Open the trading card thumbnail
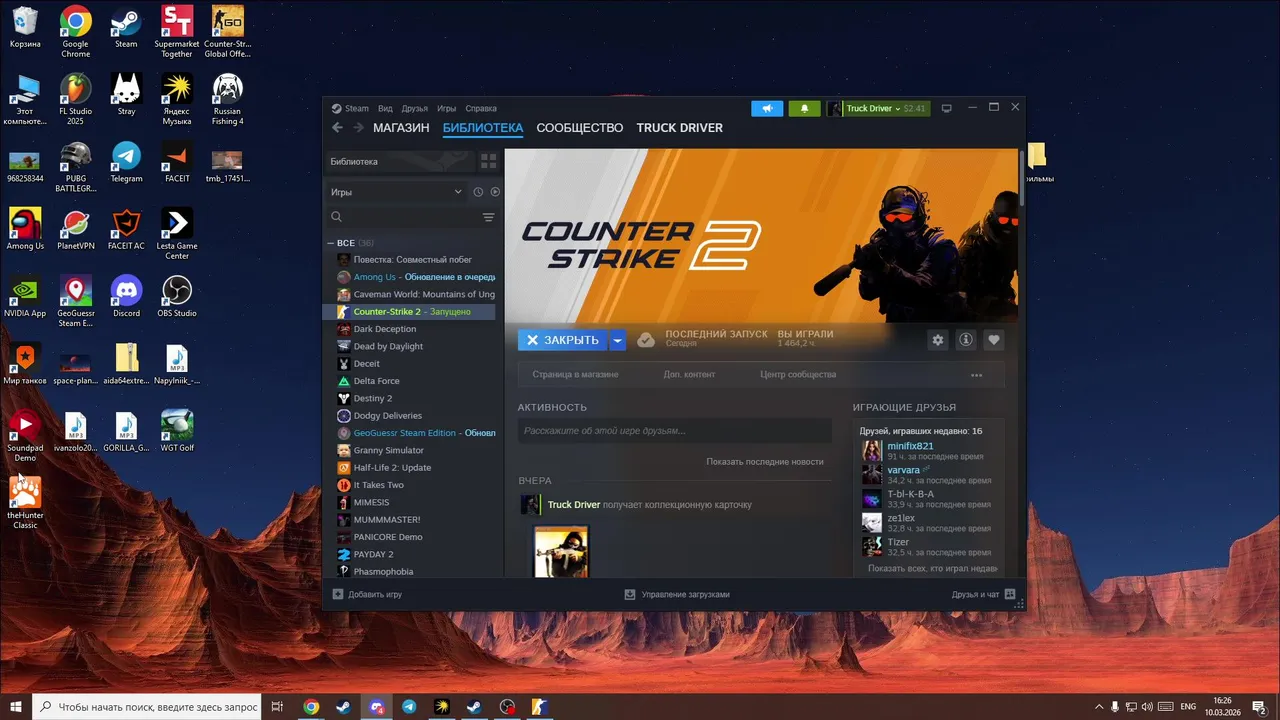The height and width of the screenshot is (720, 1280). [x=561, y=552]
